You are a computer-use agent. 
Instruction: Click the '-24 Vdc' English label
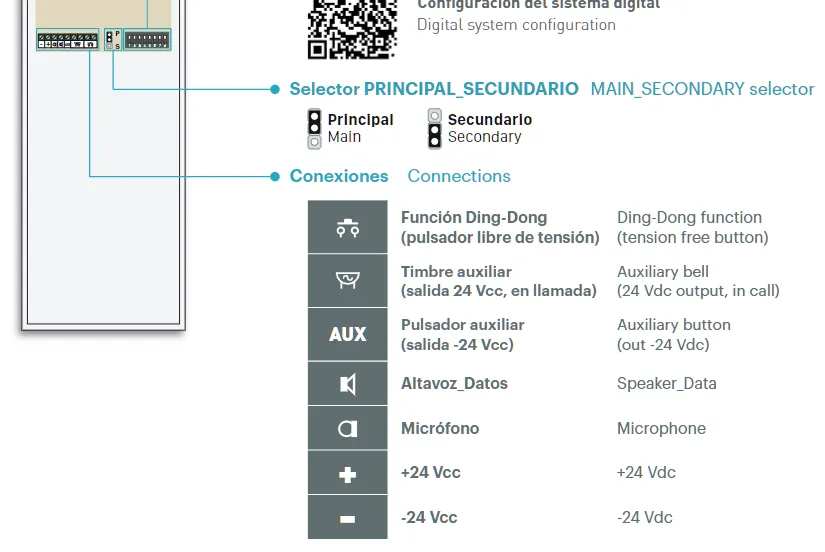(x=645, y=517)
